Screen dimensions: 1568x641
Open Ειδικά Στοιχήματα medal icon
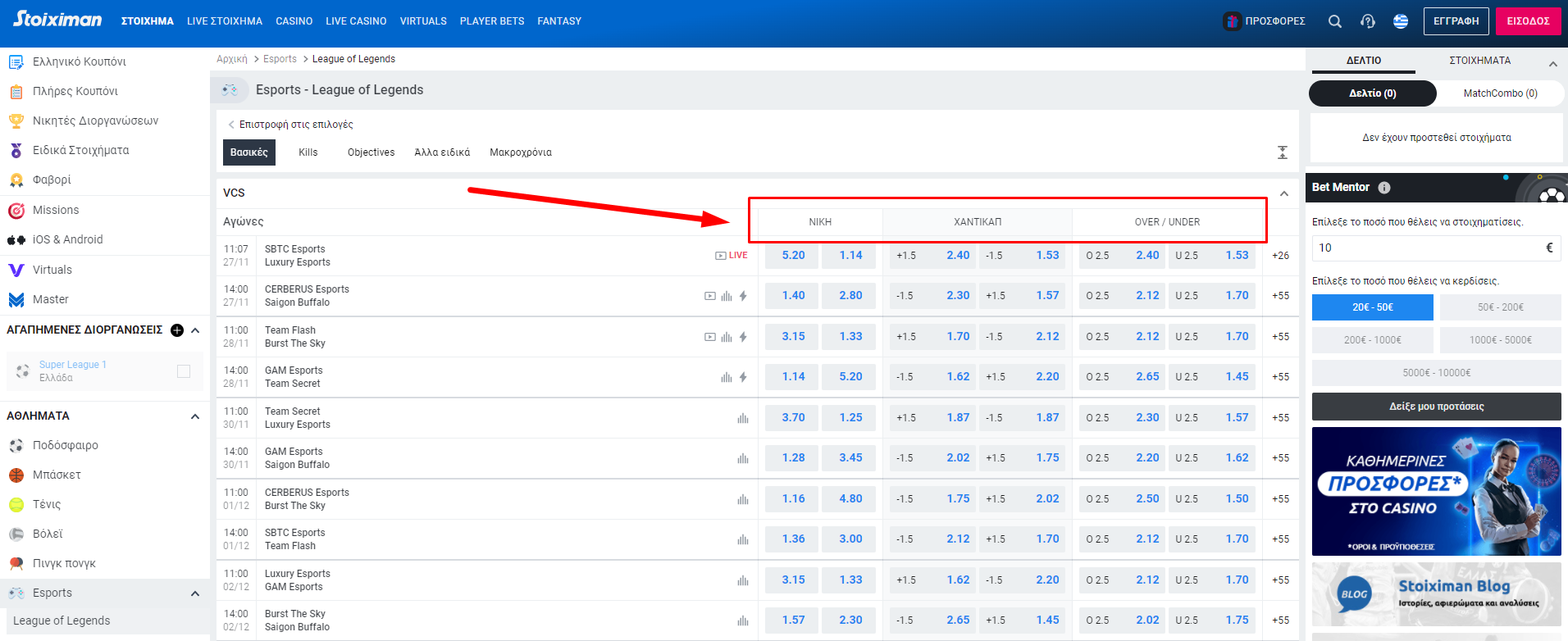click(x=16, y=150)
